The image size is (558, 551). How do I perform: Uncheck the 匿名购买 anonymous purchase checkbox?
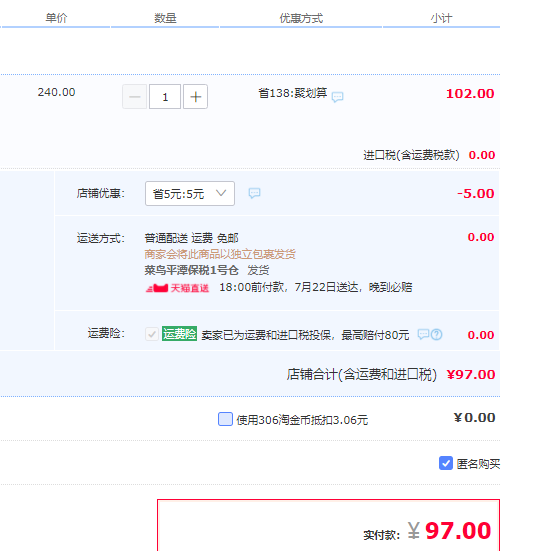coord(446,463)
